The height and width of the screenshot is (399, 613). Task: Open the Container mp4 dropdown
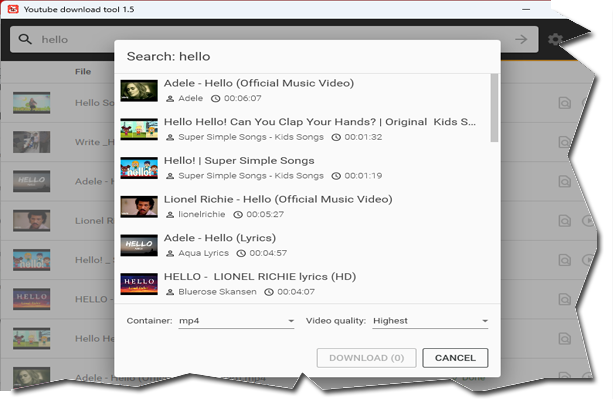pos(236,321)
